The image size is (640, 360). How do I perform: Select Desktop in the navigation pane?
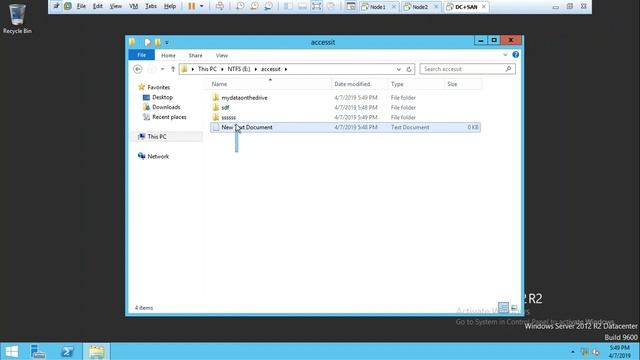pos(162,97)
